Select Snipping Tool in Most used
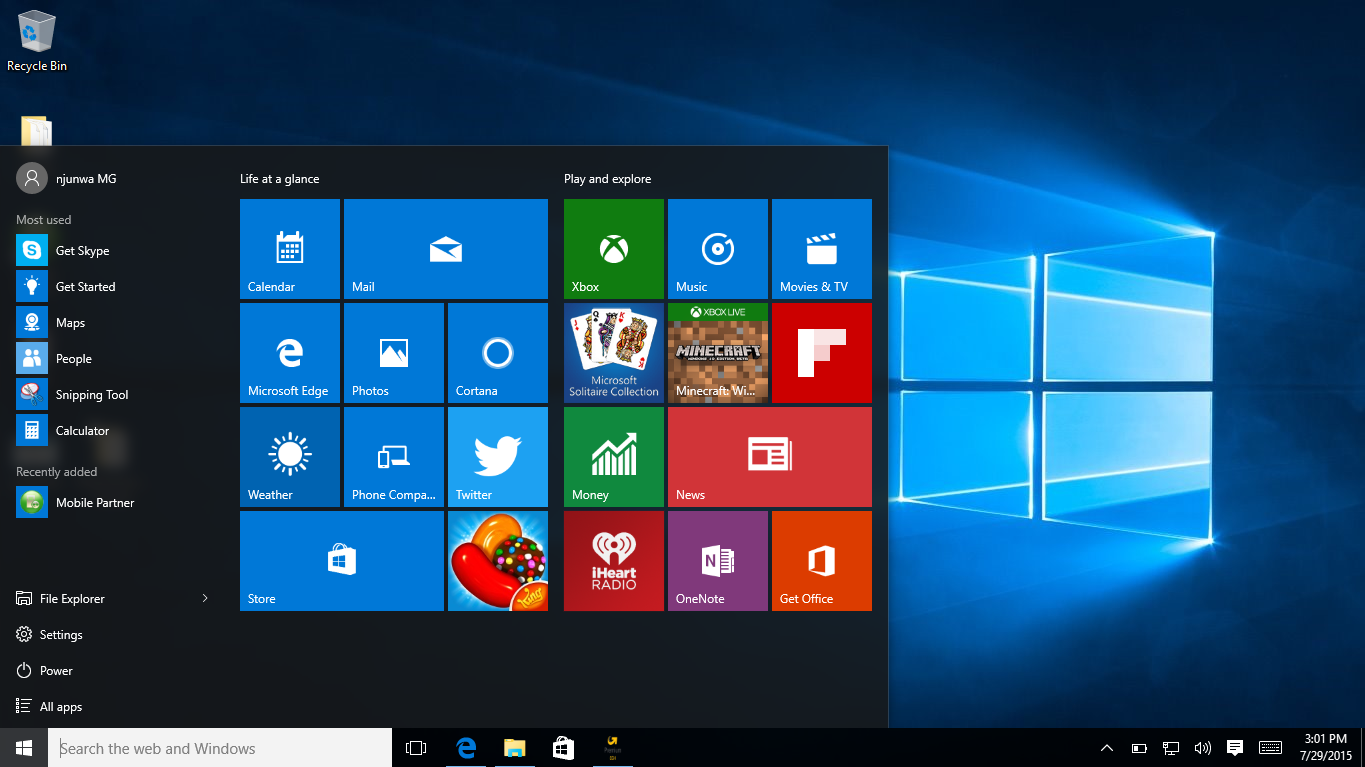Image resolution: width=1365 pixels, height=767 pixels. (x=91, y=394)
